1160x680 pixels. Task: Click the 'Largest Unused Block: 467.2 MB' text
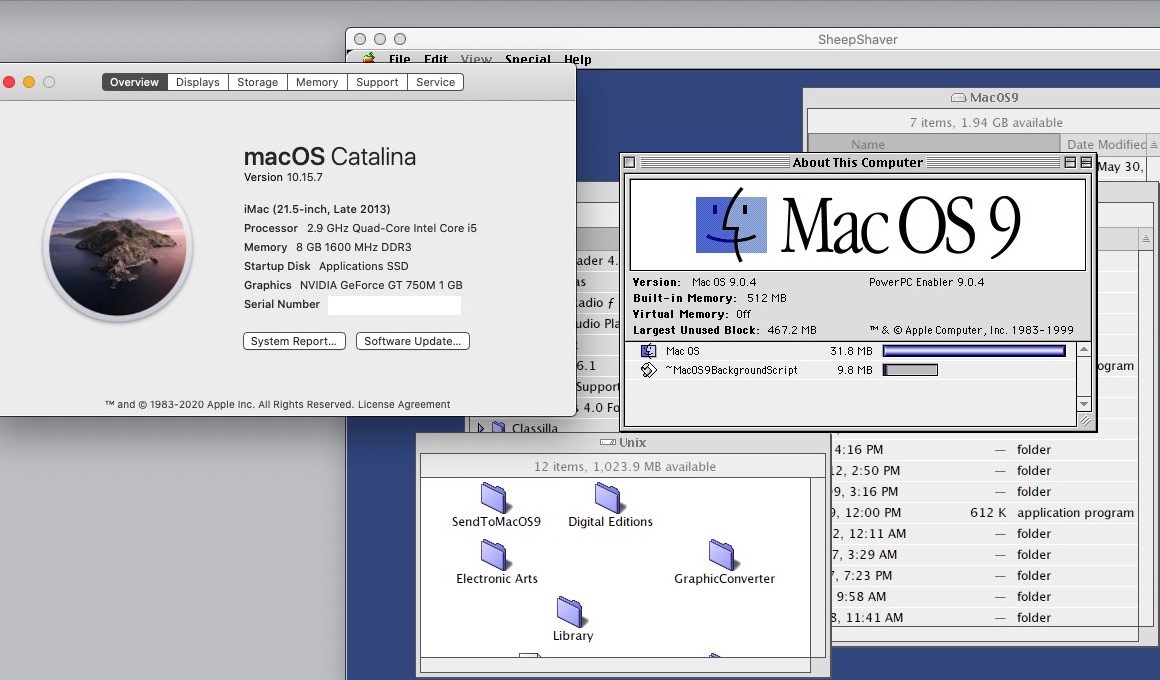[724, 330]
